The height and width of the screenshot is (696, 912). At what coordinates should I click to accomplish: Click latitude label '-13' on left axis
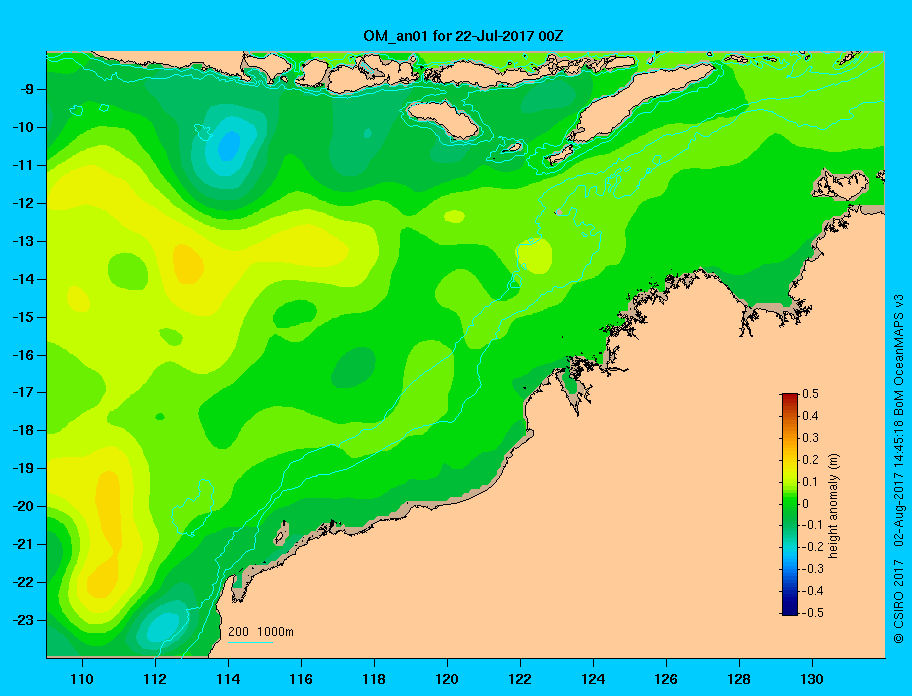24,241
